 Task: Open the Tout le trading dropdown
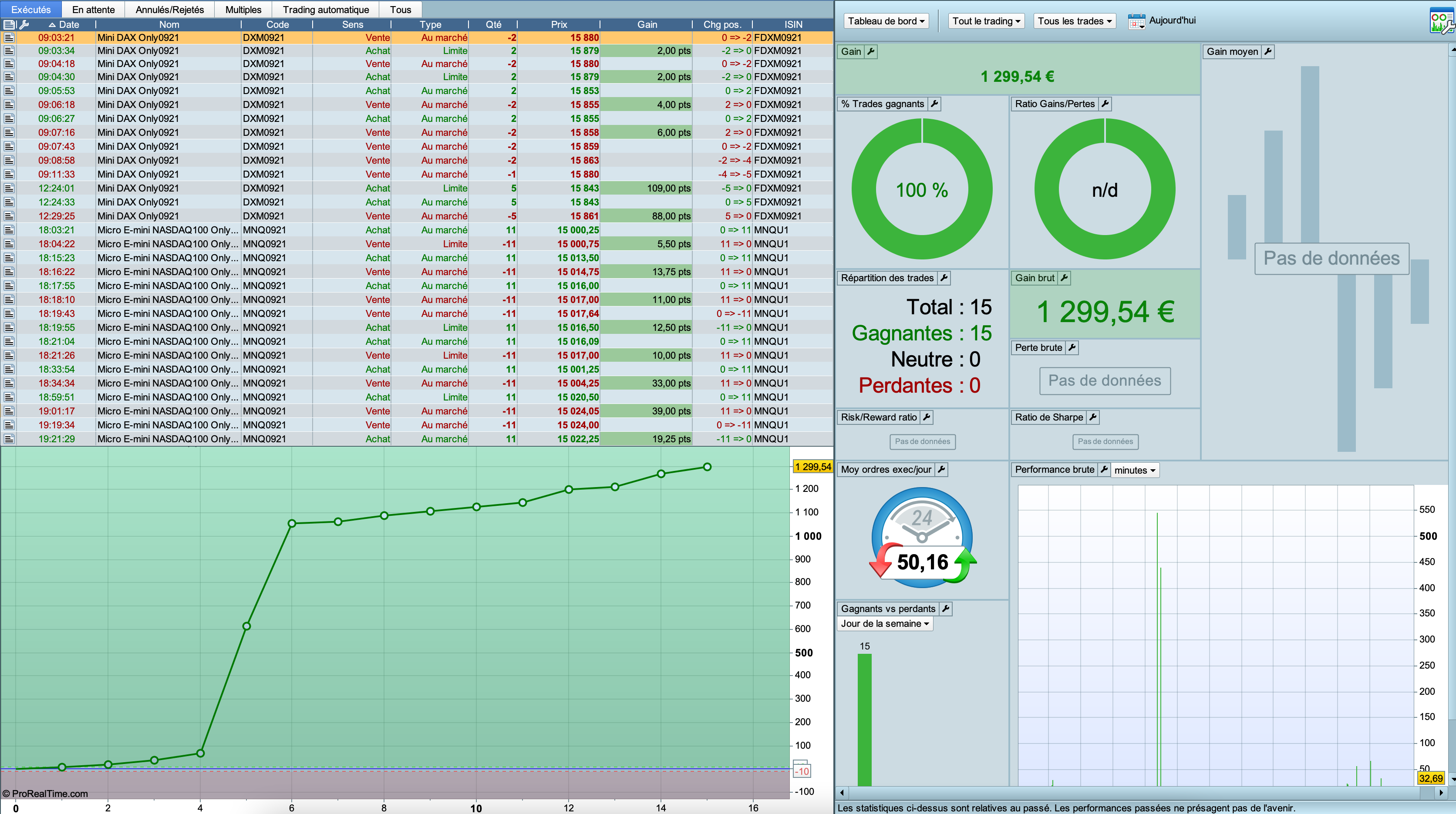tap(986, 21)
